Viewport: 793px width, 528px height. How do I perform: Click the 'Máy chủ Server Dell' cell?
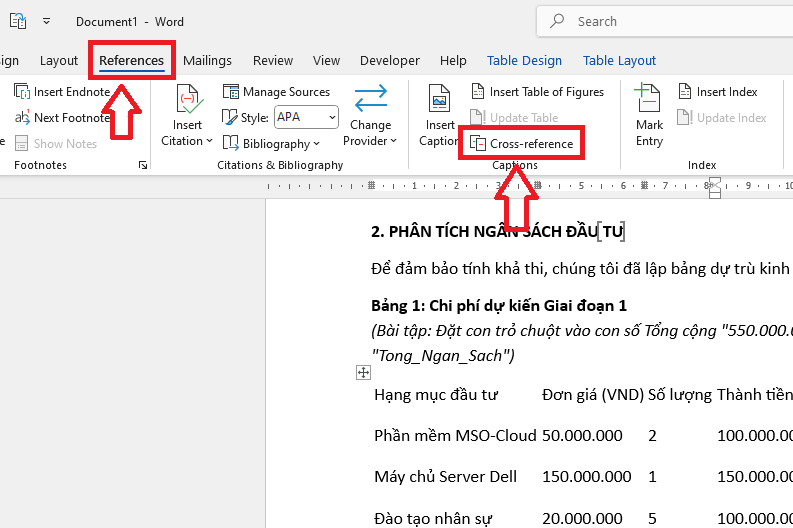[x=446, y=476]
